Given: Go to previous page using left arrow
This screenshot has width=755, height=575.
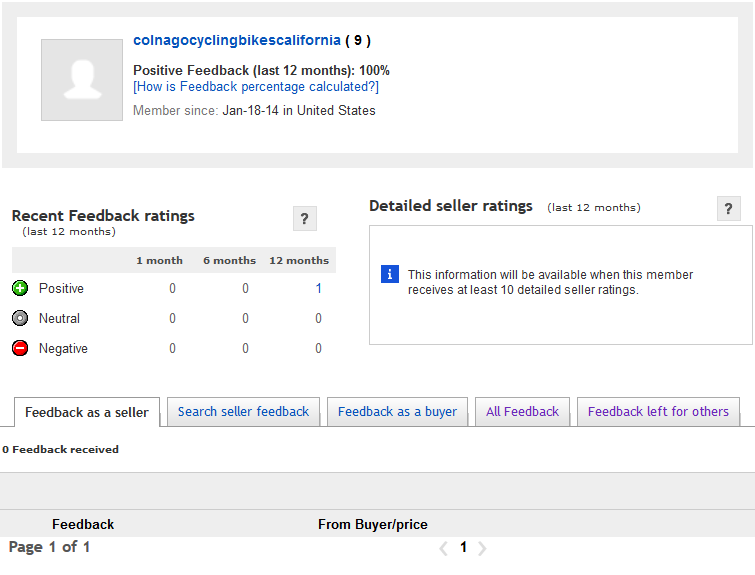Looking at the screenshot, I should [443, 548].
